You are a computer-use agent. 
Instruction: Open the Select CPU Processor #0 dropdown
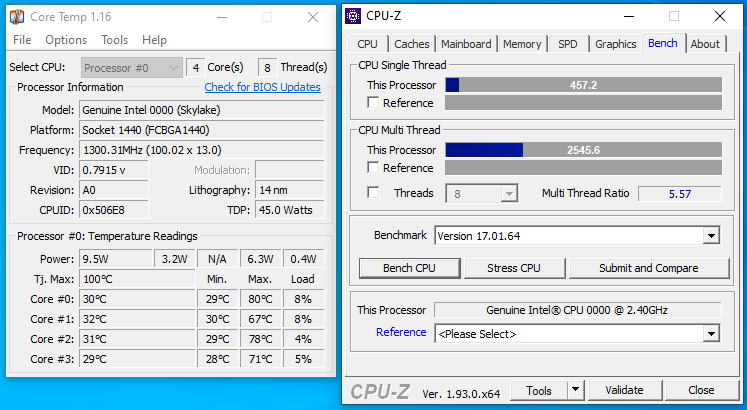click(x=132, y=67)
